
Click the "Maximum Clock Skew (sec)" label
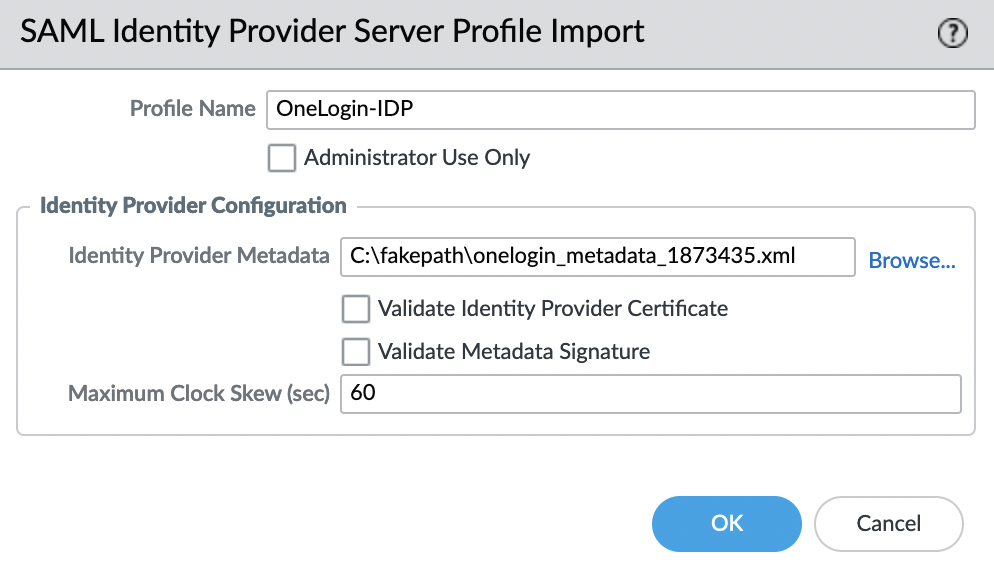[199, 393]
